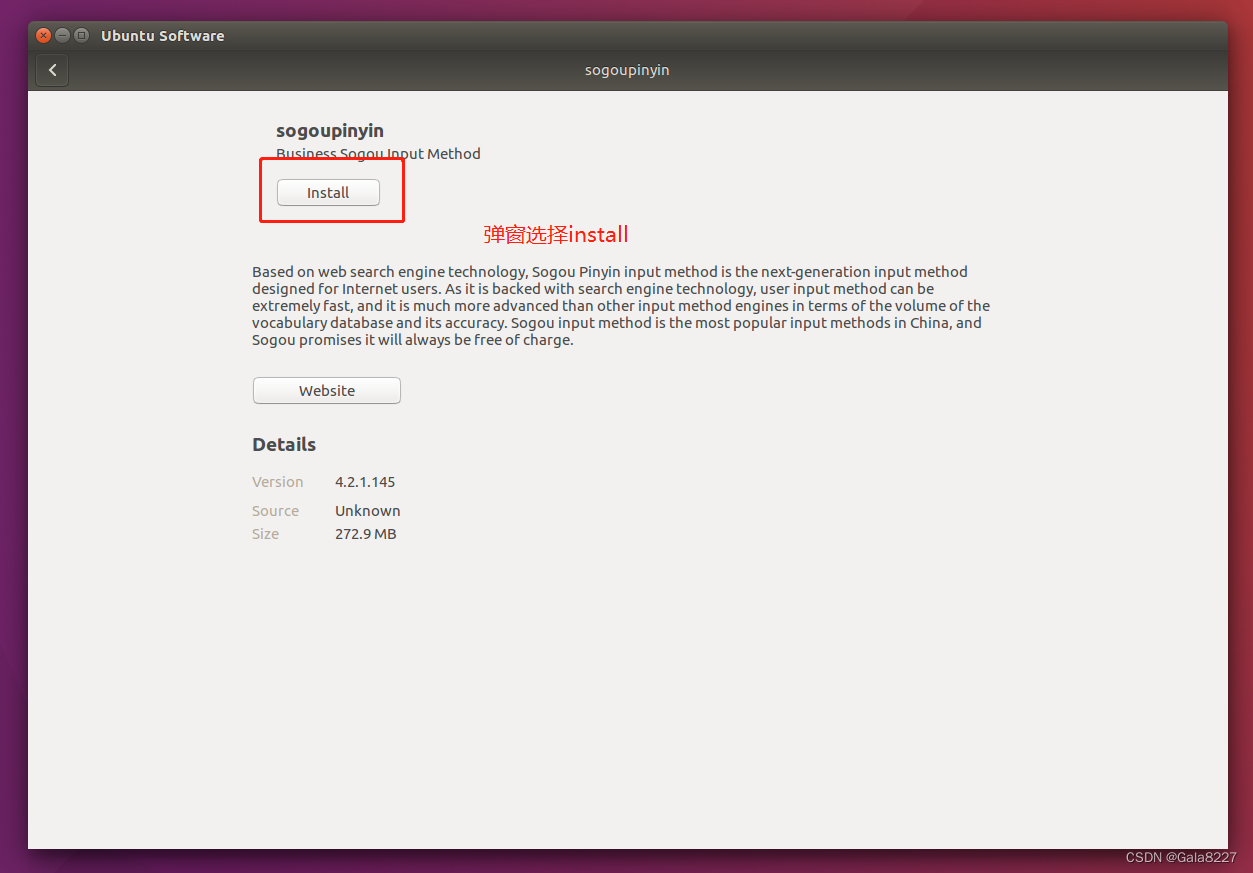
Task: Close the Ubuntu Software window
Action: tap(43, 35)
